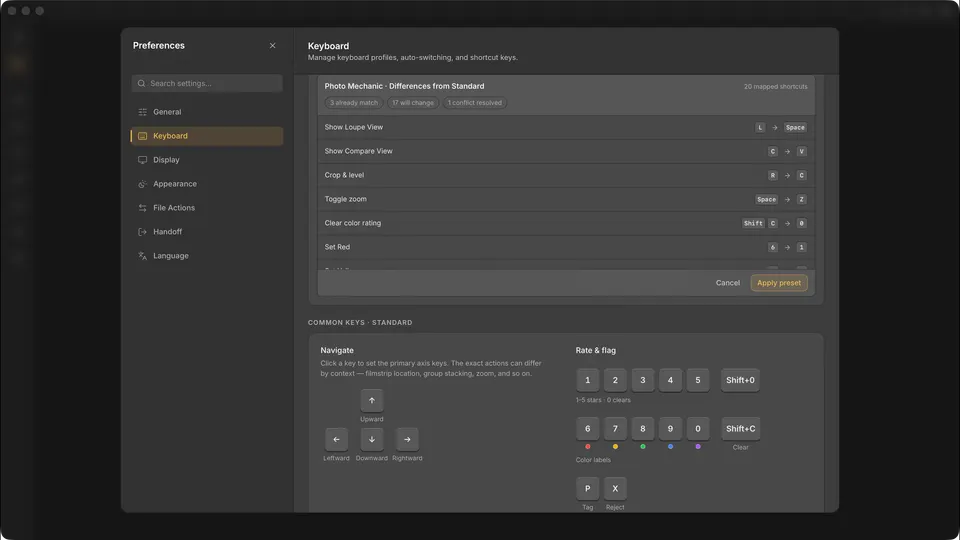Open the General settings section
960x540 pixels.
207,112
